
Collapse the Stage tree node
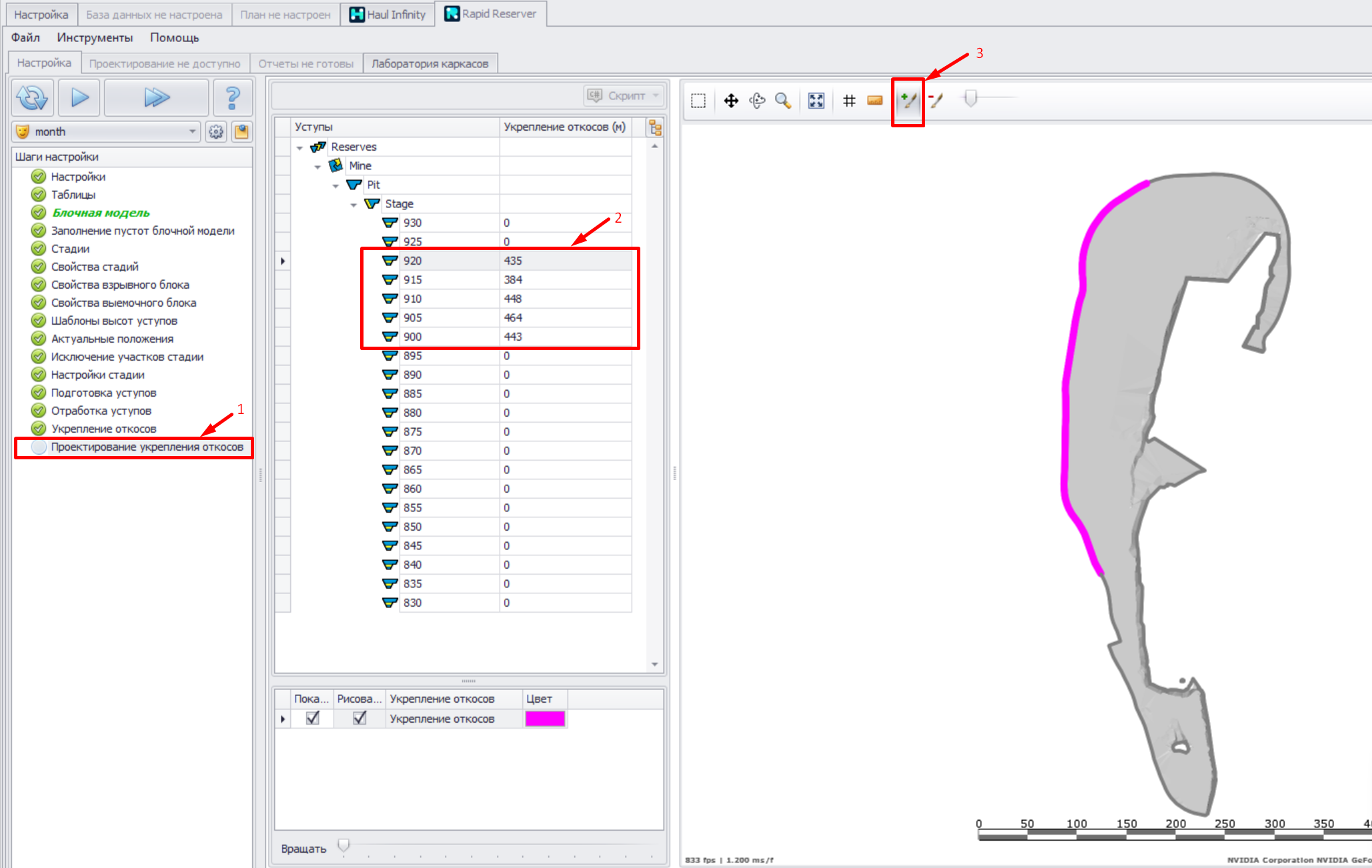pyautogui.click(x=354, y=205)
